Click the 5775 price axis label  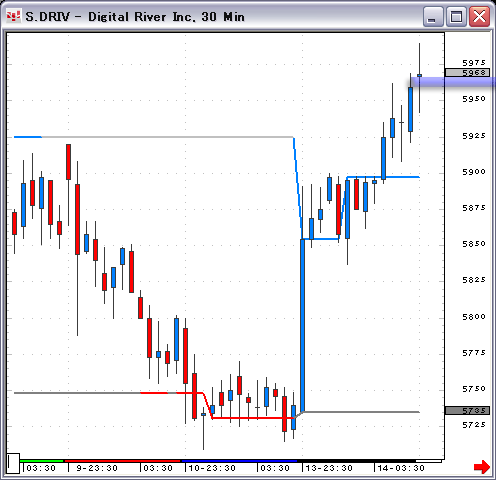tap(474, 353)
